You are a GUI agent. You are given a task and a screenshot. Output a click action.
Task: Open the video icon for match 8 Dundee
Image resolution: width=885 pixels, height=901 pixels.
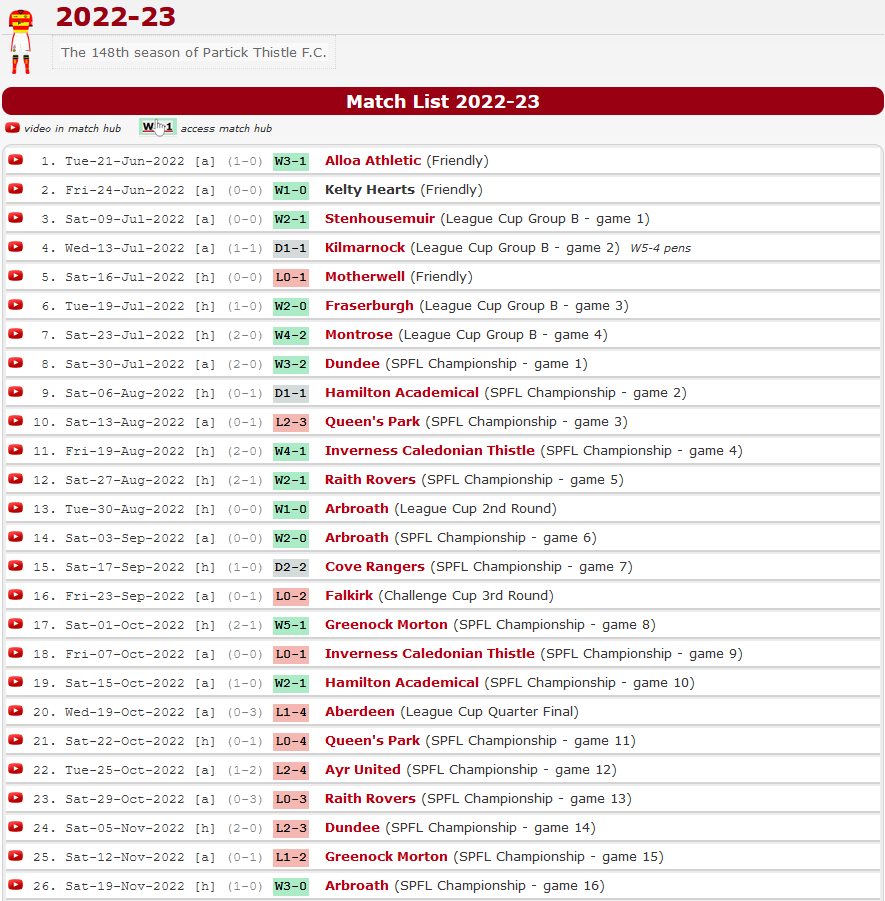coord(16,363)
